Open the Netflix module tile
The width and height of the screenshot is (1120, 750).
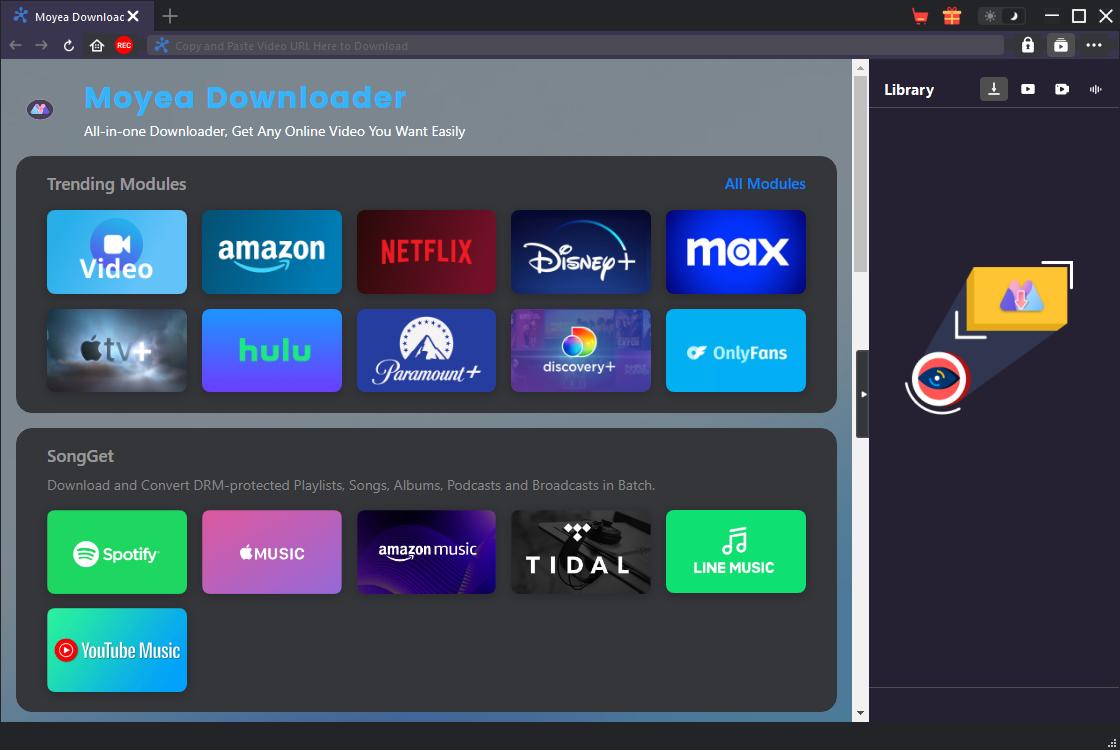426,252
